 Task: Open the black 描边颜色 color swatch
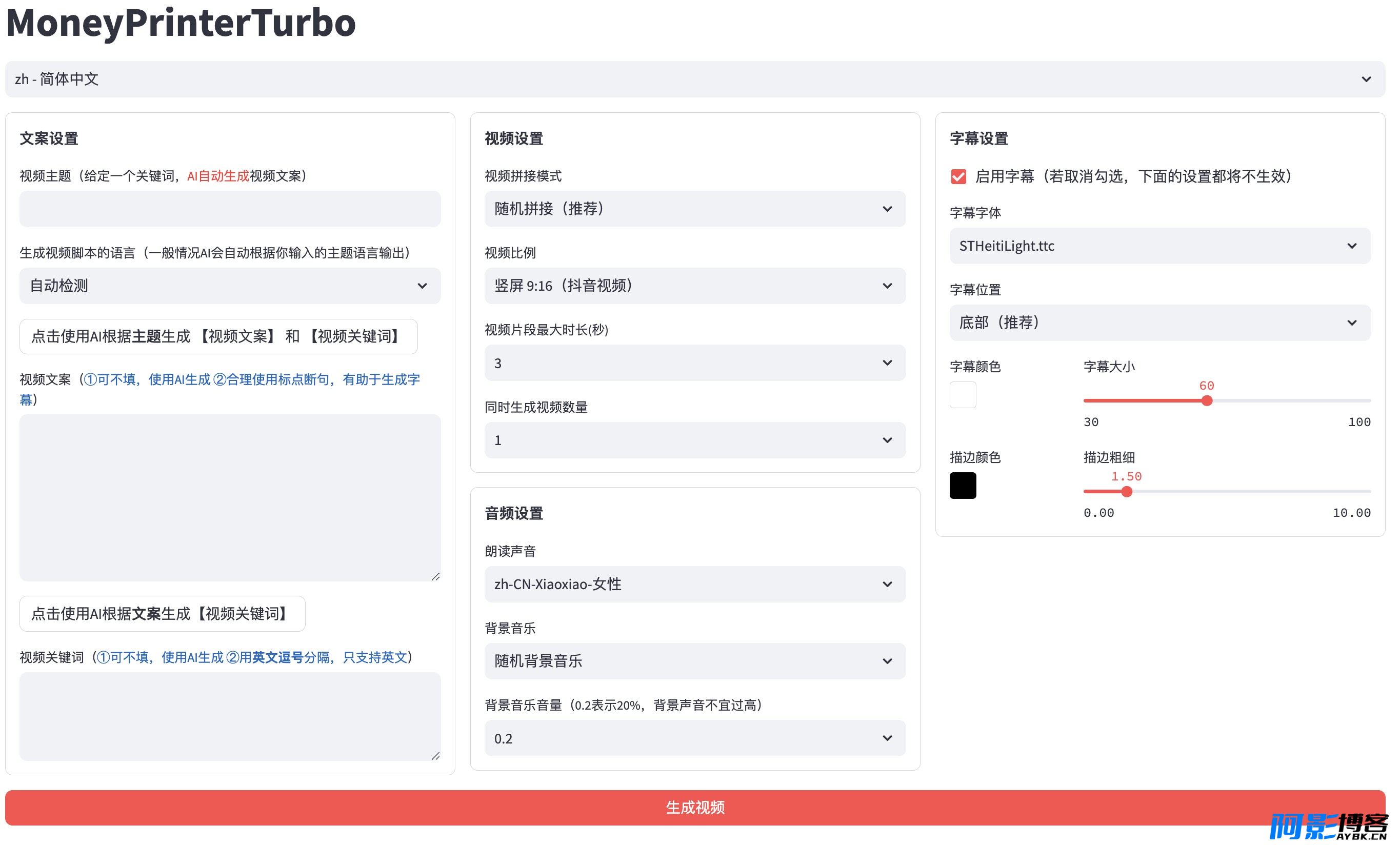pos(963,486)
